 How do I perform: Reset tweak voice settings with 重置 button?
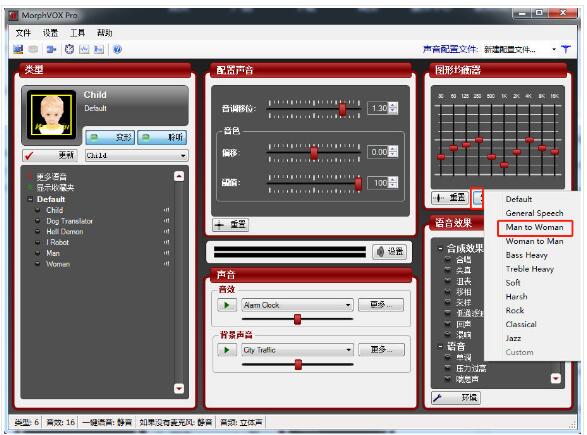(231, 225)
